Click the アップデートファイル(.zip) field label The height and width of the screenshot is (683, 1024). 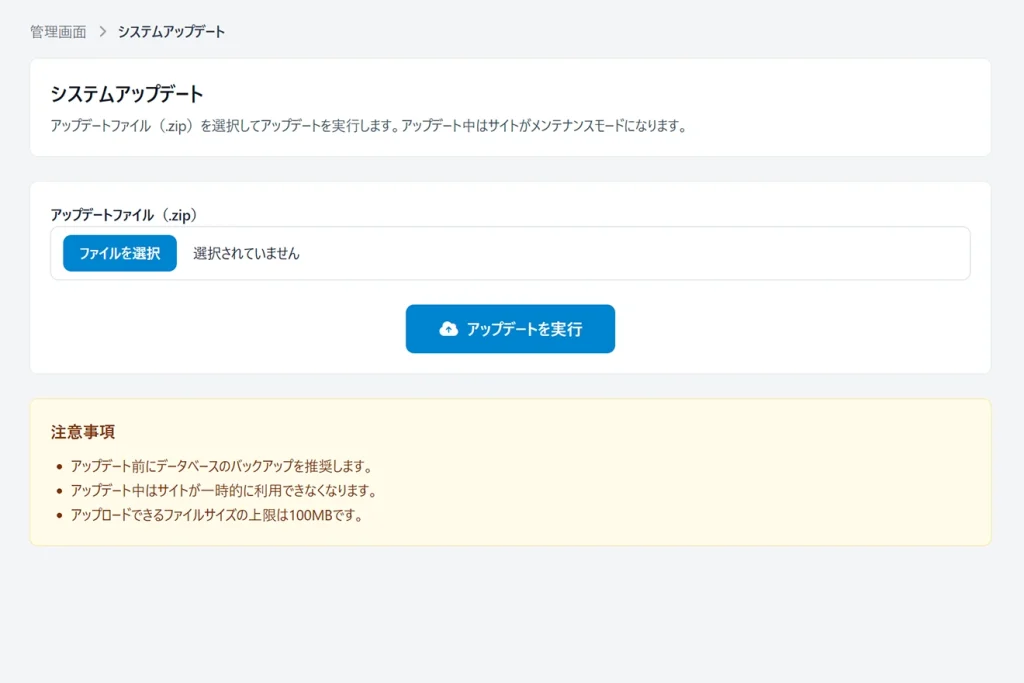124,215
